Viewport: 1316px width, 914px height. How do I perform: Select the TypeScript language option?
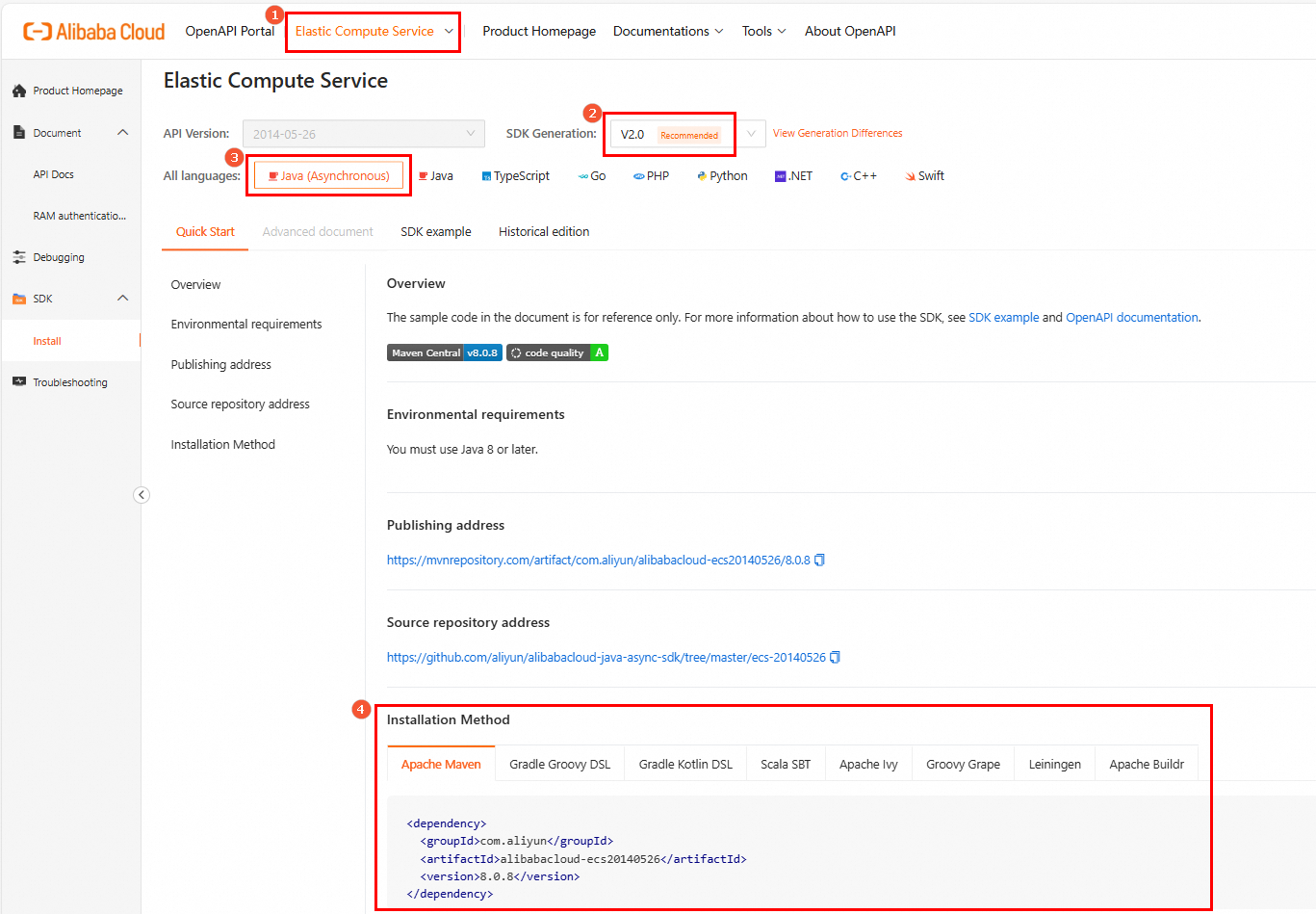point(516,176)
